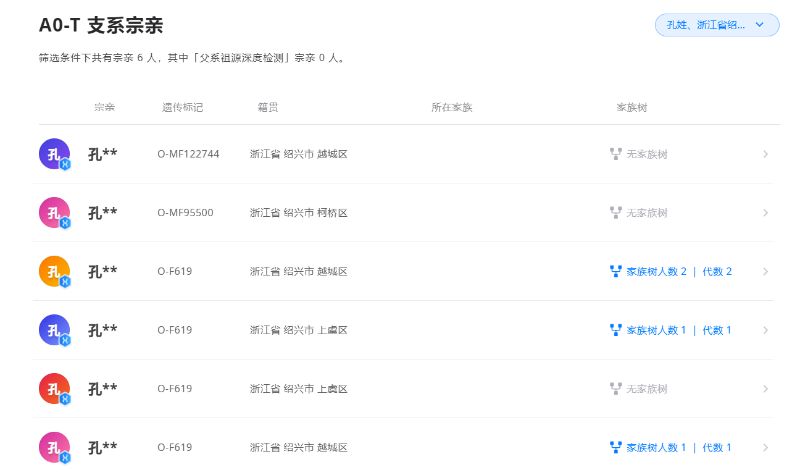This screenshot has width=800, height=475.
Task: Click the pink avatar of O-MF95500 relative
Action: 55,213
